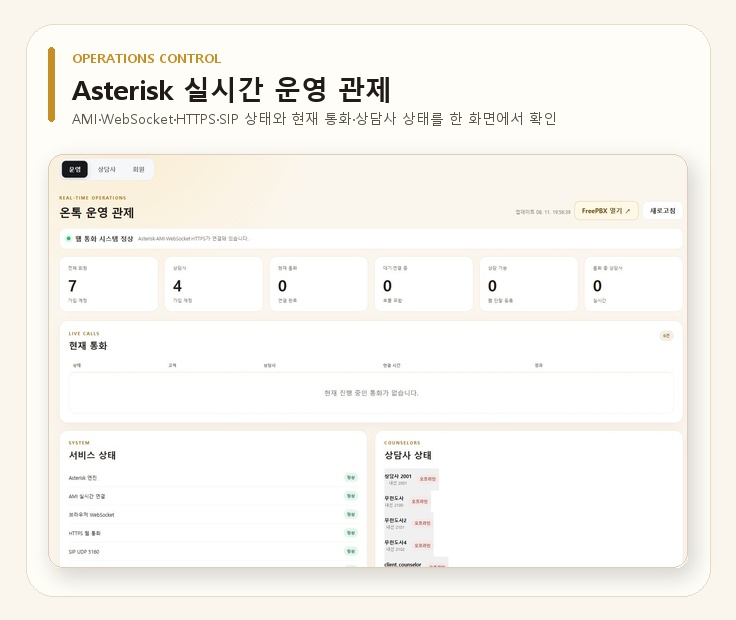The height and width of the screenshot is (620, 736).
Task: Click the update timestamp near FreePBX button
Action: (543, 212)
